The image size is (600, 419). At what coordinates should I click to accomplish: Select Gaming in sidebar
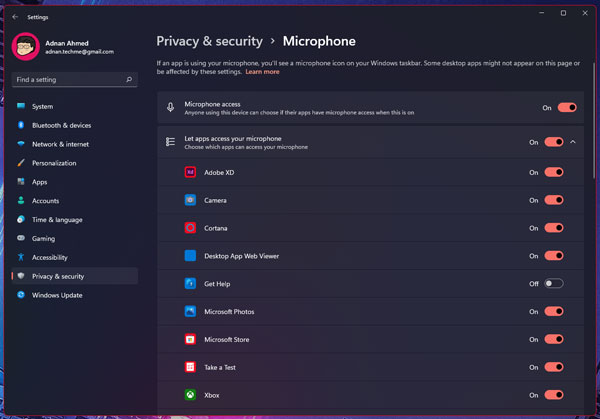pyautogui.click(x=75, y=238)
